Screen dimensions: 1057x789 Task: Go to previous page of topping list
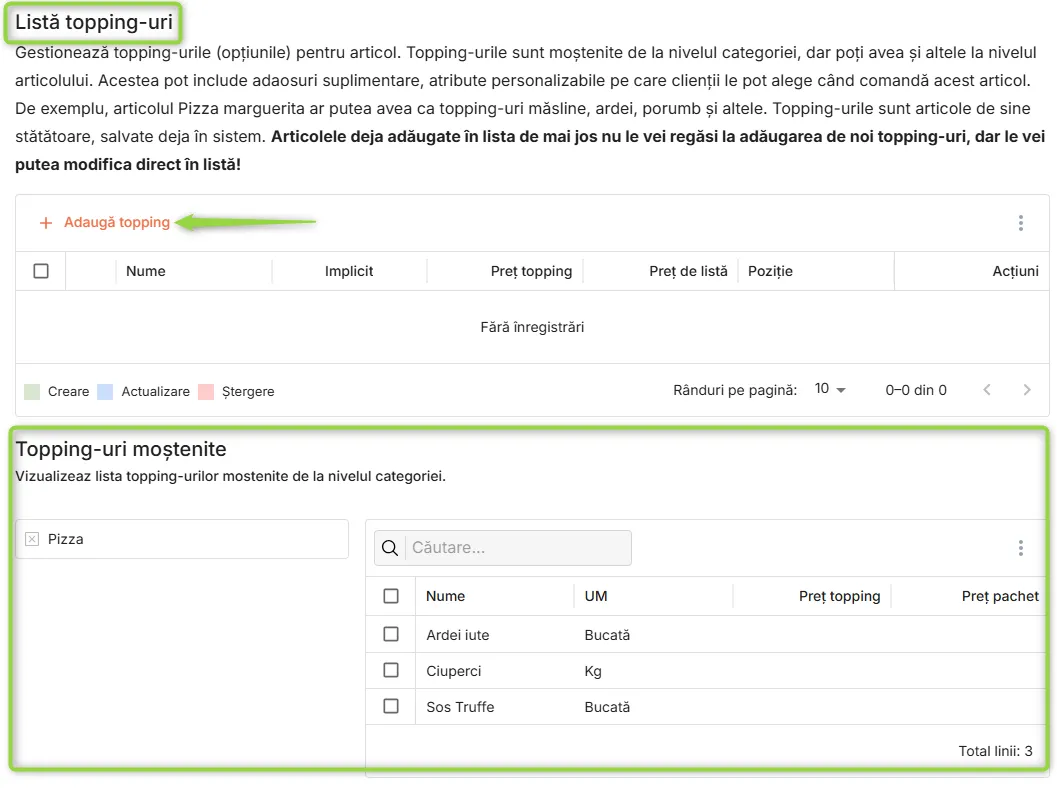click(987, 390)
